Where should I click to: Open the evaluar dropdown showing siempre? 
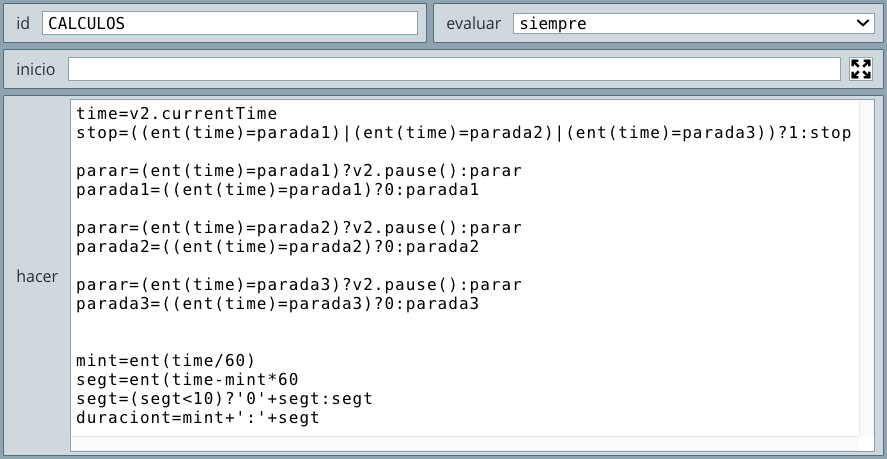694,23
